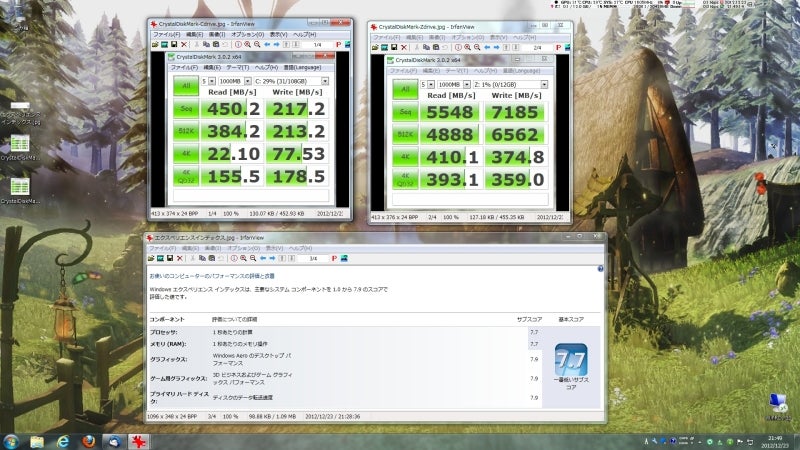Click Previous image arrow in C-drive IrfanView
Screen dimensions: 800x450
pyautogui.click(x=267, y=45)
